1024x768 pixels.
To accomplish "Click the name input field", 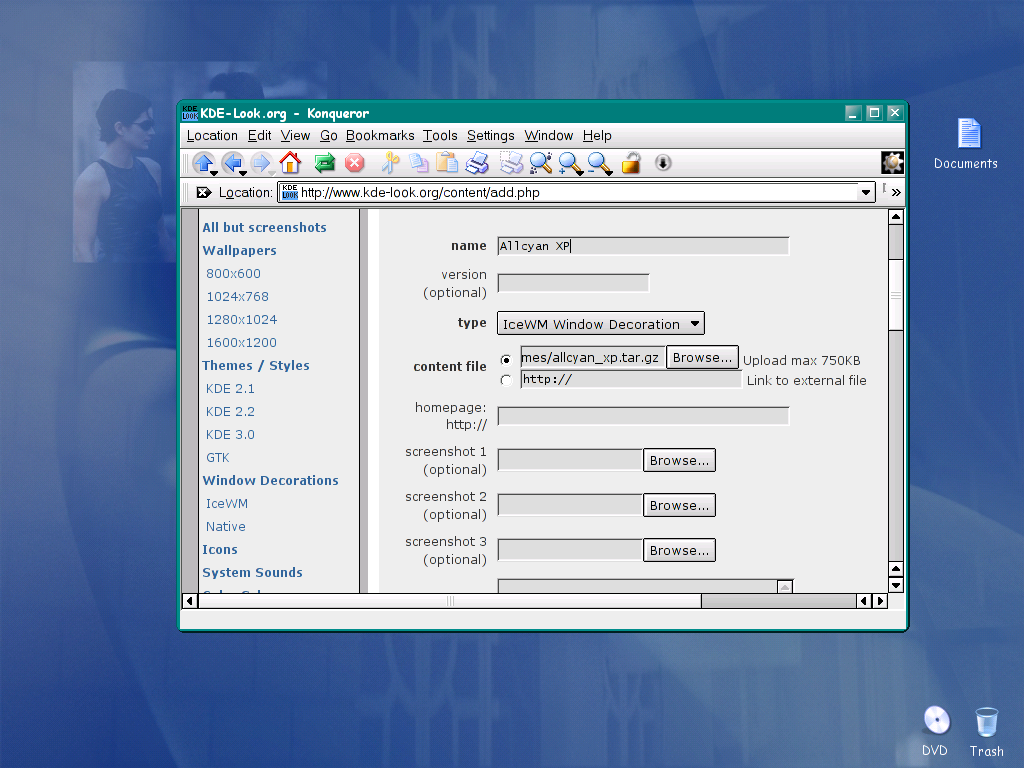I will click(643, 246).
